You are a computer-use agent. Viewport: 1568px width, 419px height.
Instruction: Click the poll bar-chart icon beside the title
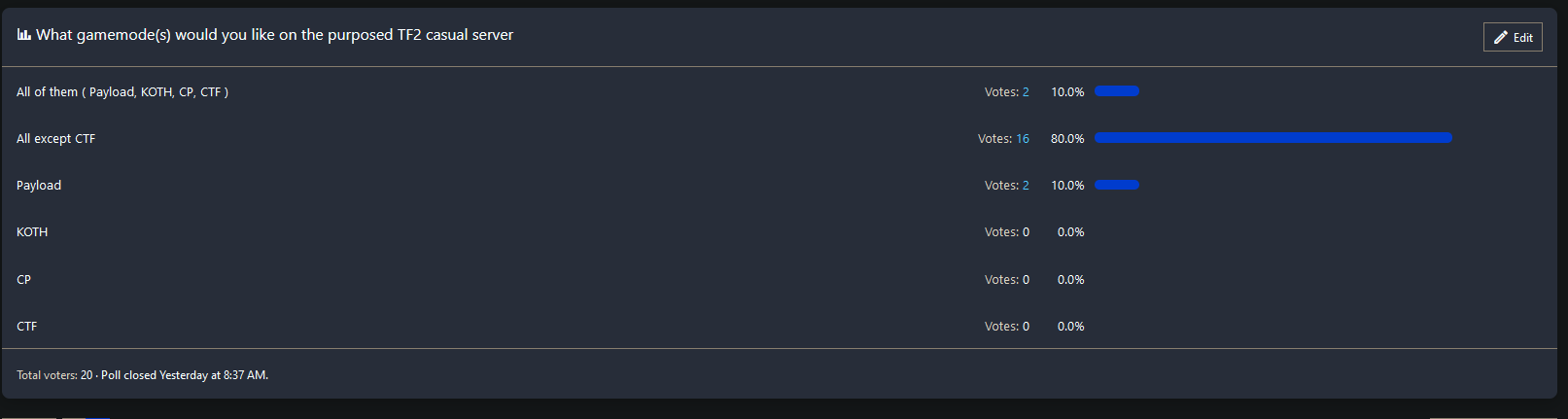click(24, 35)
